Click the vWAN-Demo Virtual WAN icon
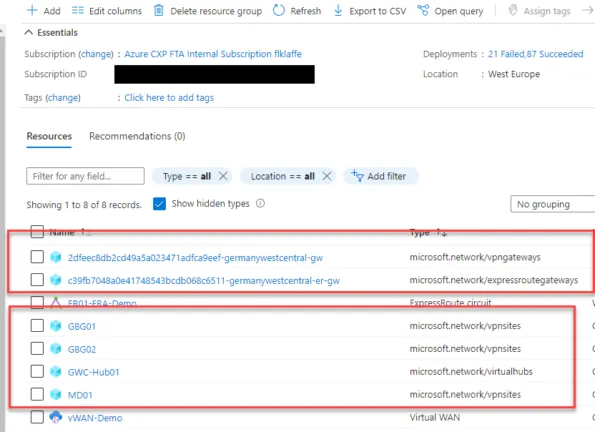 point(56,417)
